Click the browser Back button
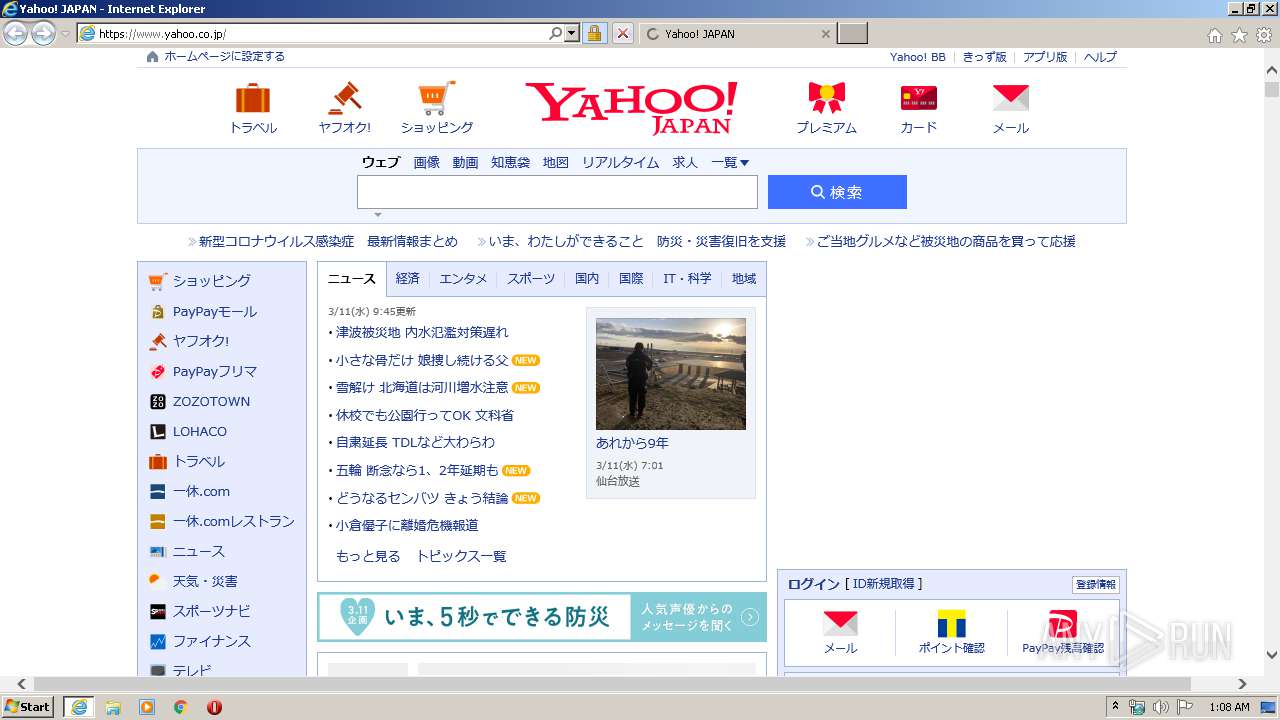This screenshot has height=720, width=1280. tap(15, 33)
